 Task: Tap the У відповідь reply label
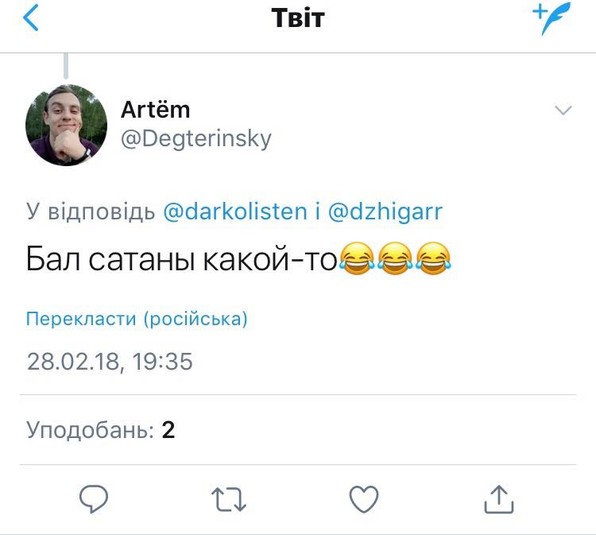[x=90, y=212]
